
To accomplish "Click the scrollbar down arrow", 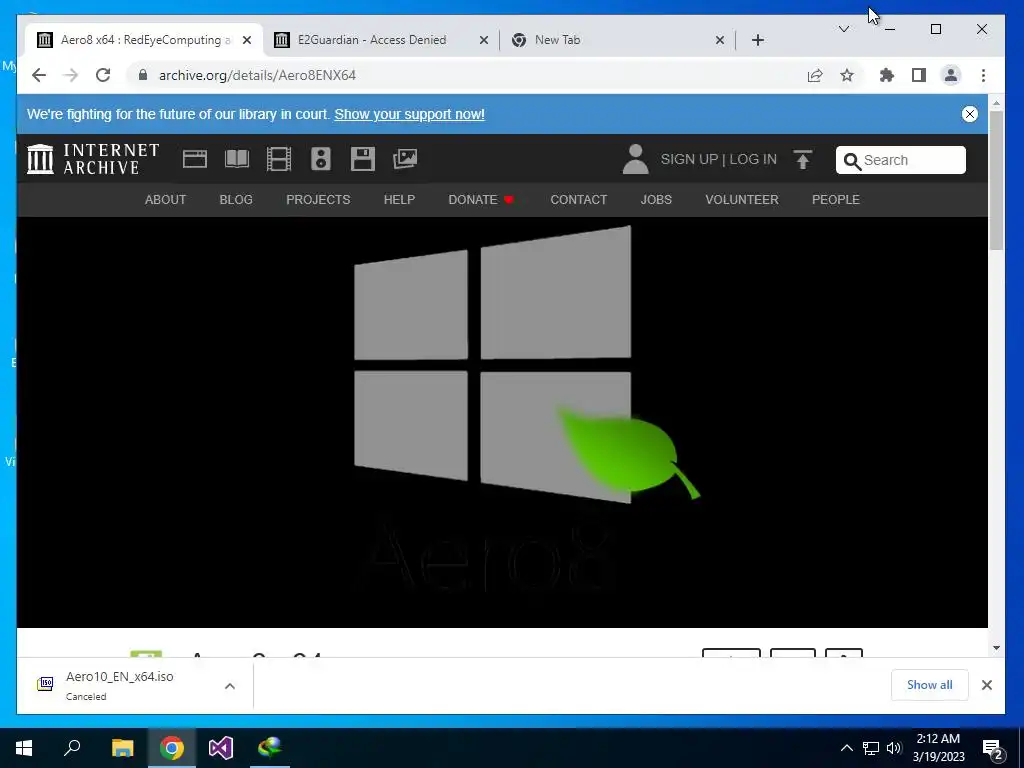I will pos(996,648).
